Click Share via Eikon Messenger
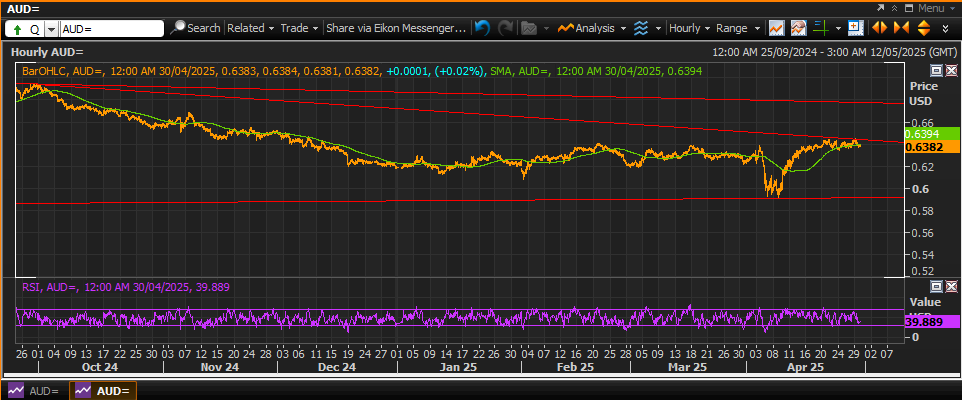 [396, 28]
